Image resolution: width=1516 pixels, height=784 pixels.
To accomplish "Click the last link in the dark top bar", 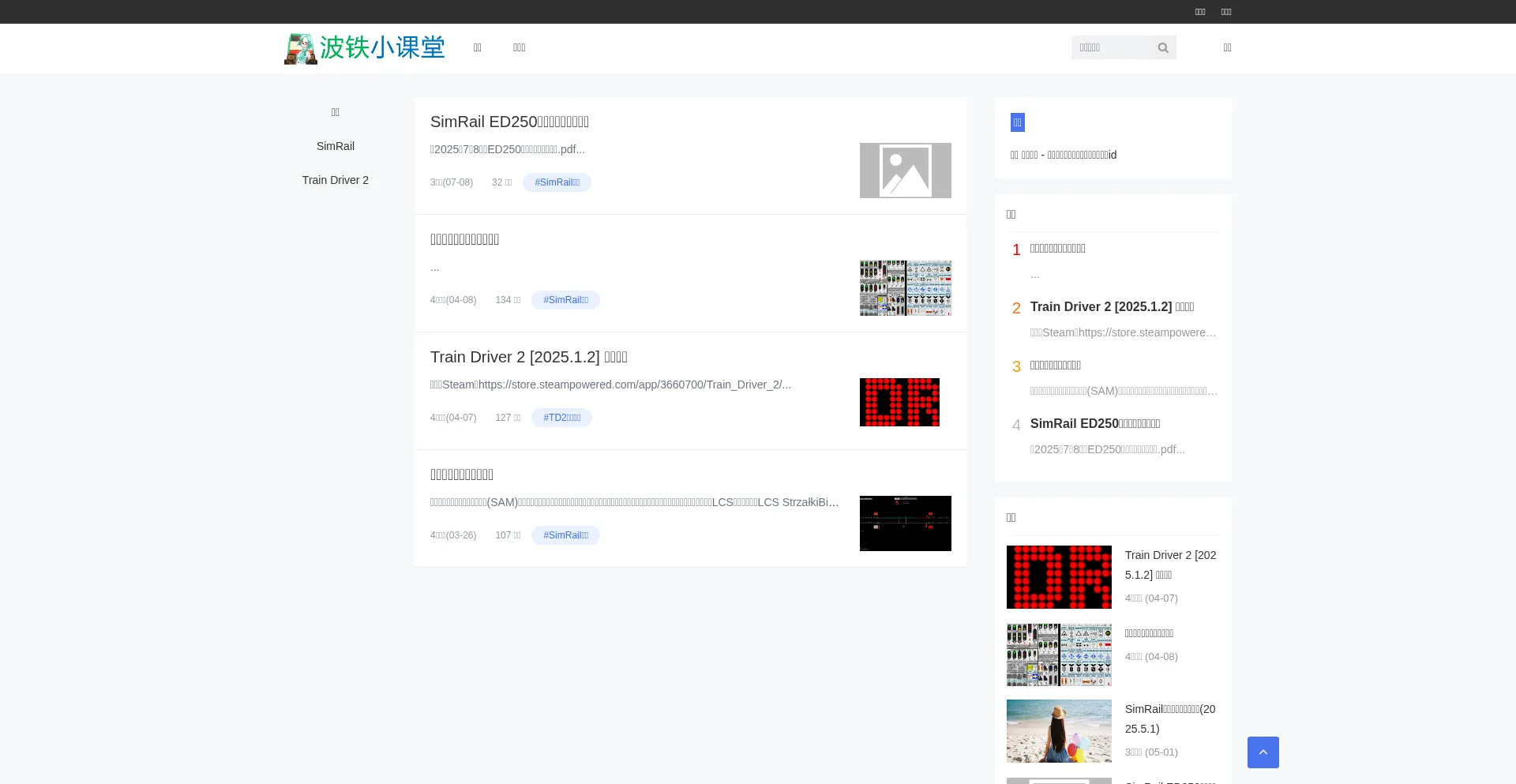I will 1226,12.
